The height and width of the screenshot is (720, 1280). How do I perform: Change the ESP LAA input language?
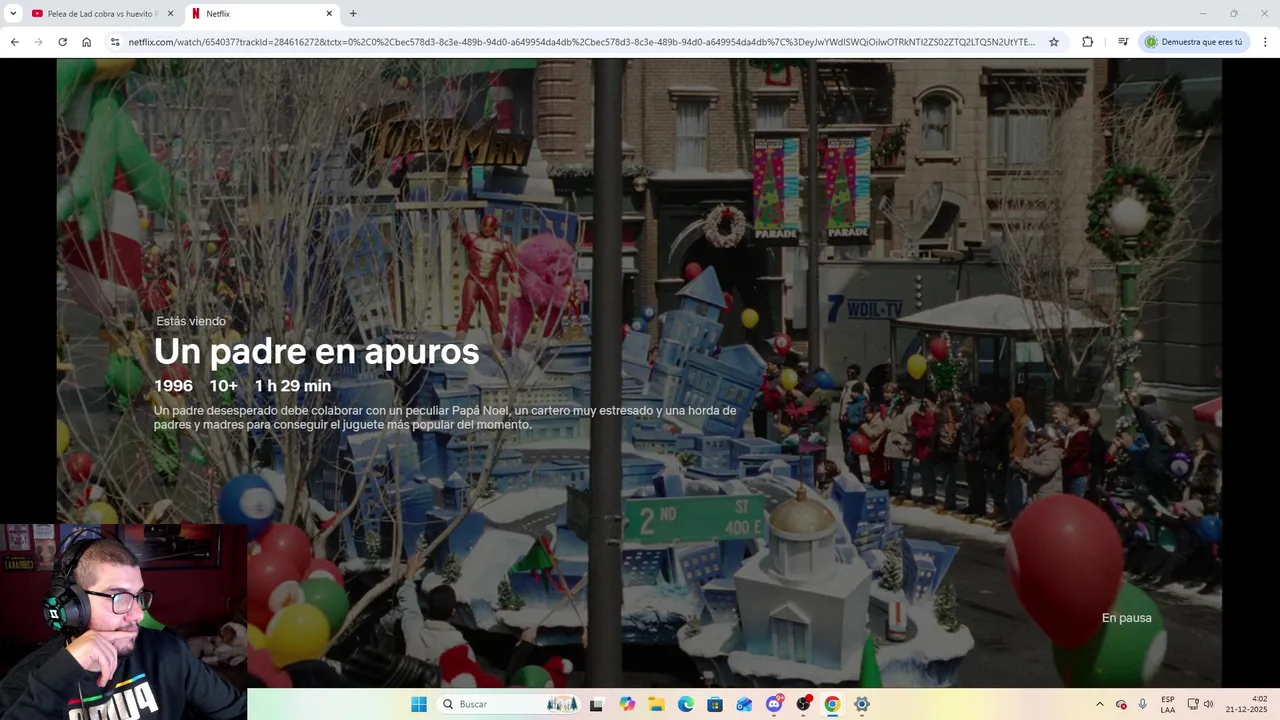pyautogui.click(x=1168, y=704)
